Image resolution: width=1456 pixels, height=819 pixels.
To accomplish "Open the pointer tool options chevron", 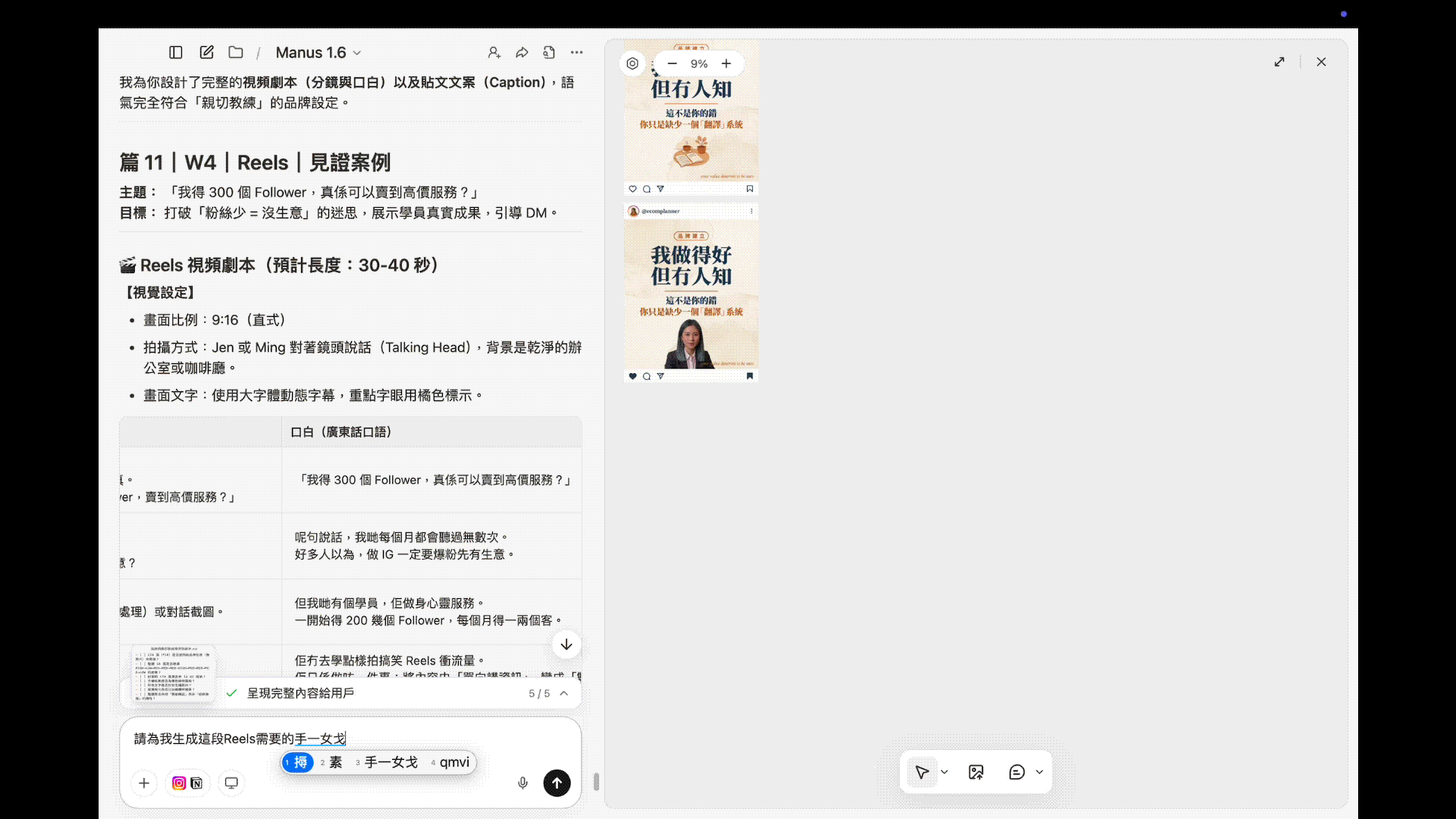I will coord(944,772).
